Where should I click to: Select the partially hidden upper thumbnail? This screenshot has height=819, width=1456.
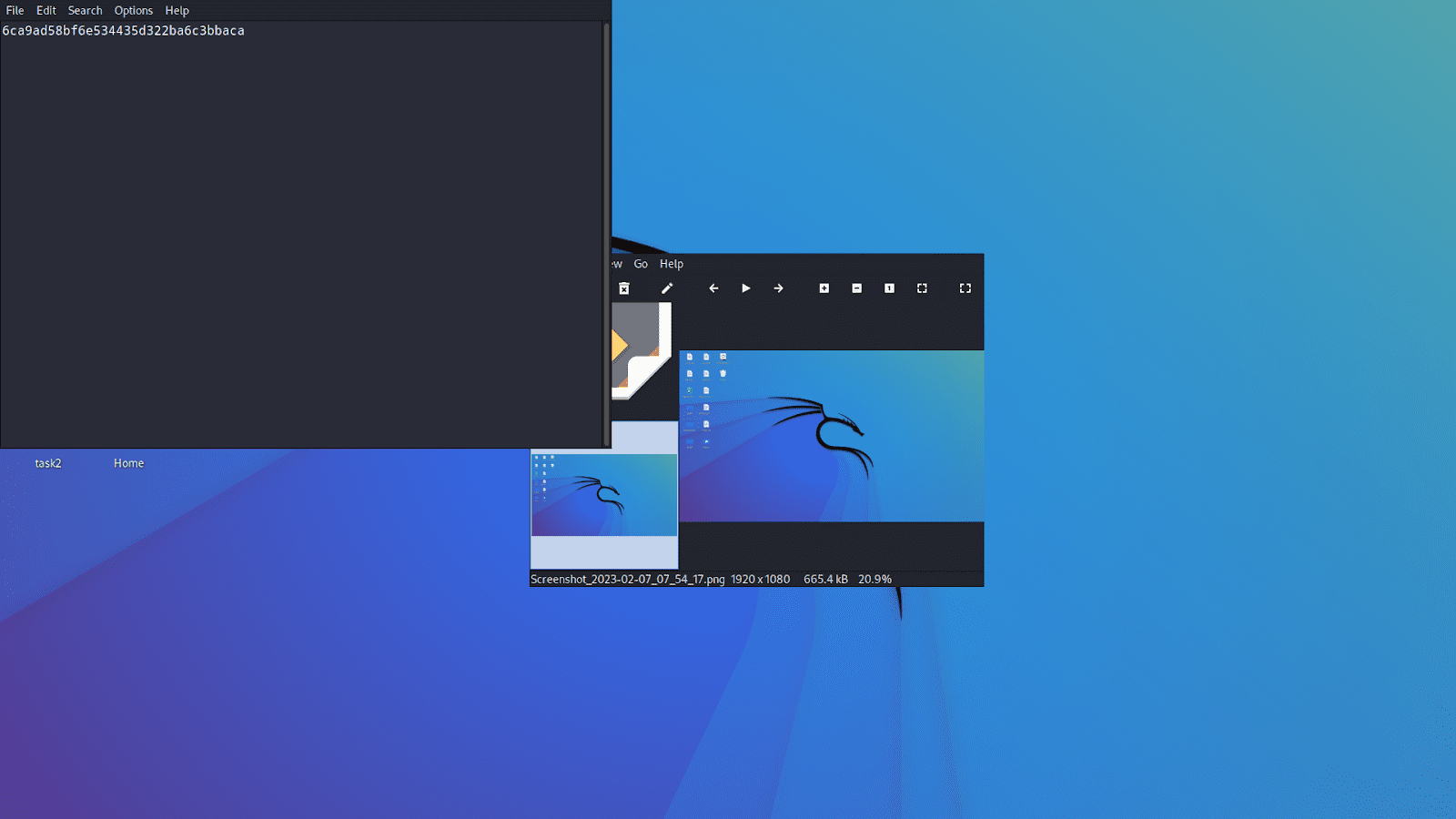[642, 350]
